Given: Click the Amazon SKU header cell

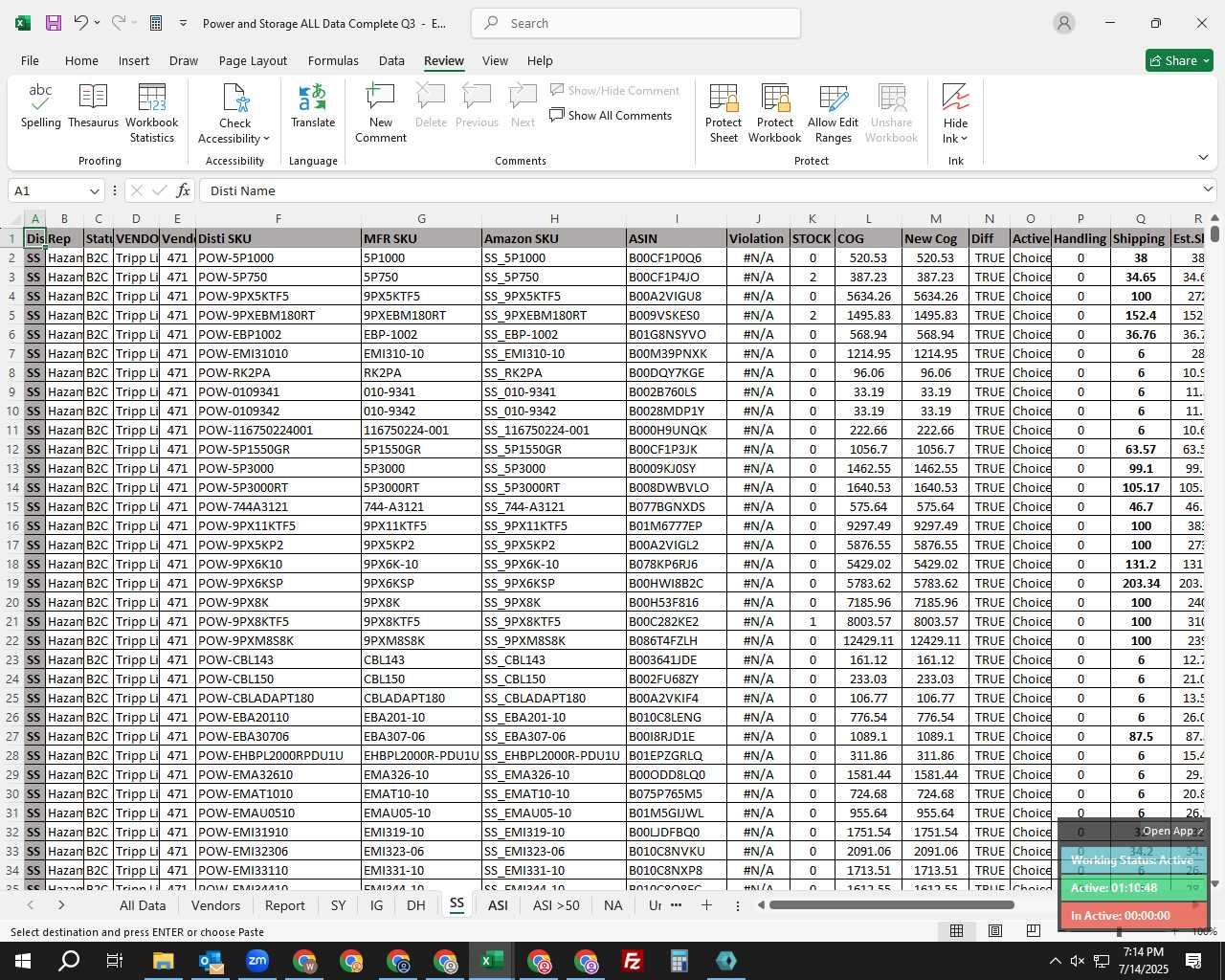Looking at the screenshot, I should pyautogui.click(x=553, y=238).
